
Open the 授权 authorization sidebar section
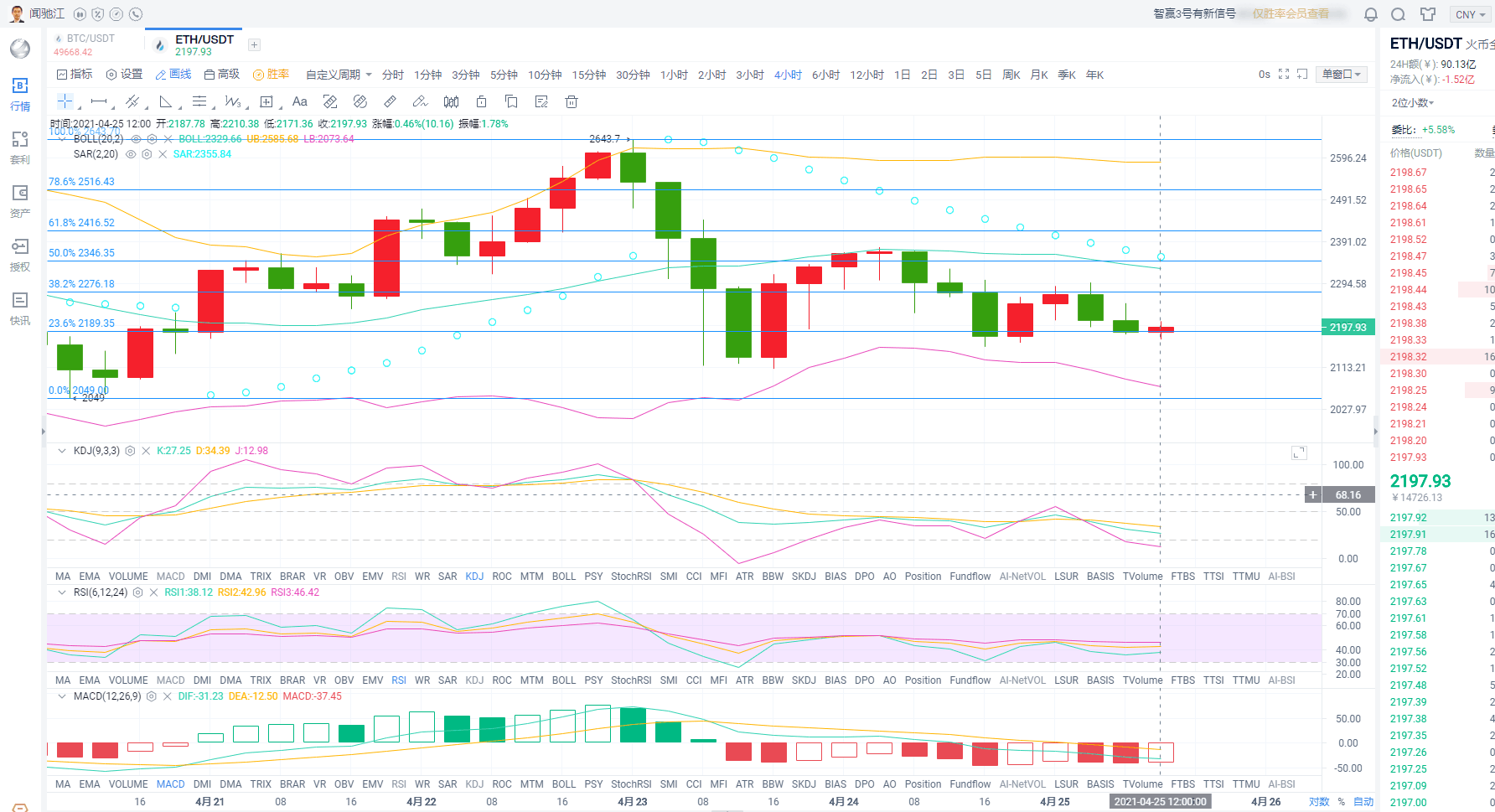coord(20,255)
